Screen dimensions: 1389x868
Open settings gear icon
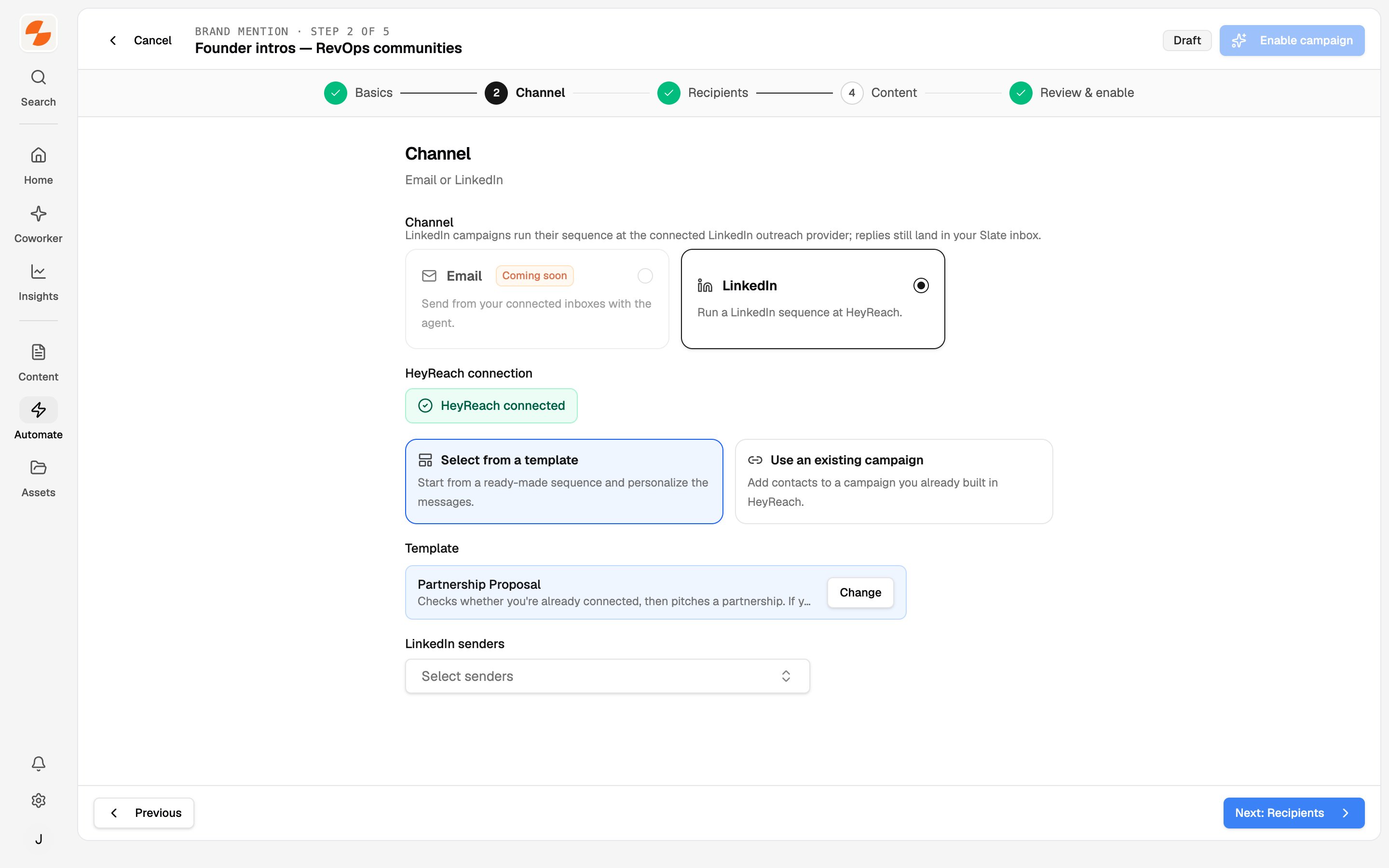(x=39, y=800)
